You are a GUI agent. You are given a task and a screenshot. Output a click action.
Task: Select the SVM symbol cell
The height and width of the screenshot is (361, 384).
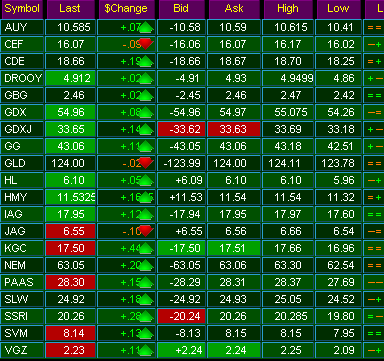22,333
